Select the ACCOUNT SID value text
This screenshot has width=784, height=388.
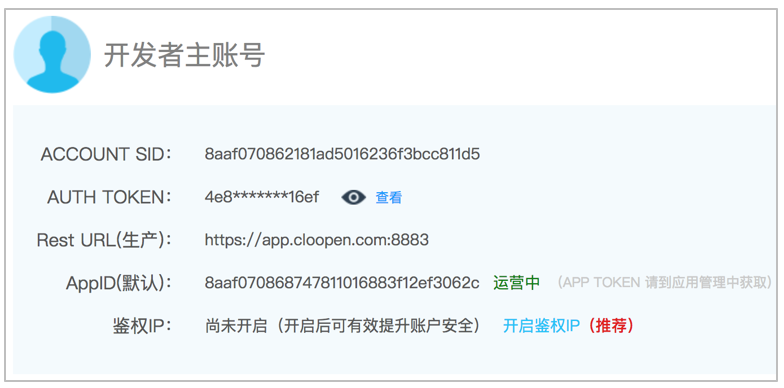click(342, 154)
